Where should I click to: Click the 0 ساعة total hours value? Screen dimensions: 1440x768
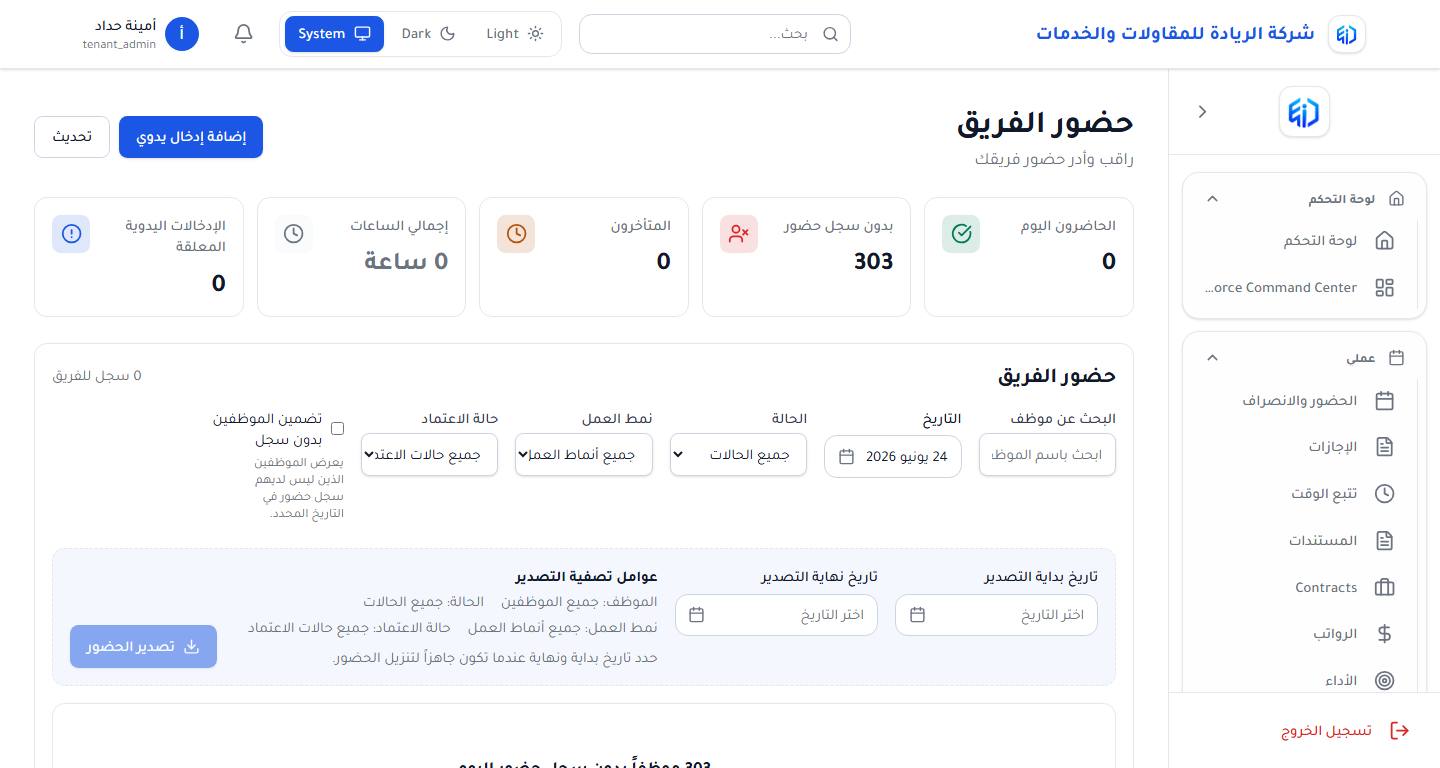pos(406,262)
